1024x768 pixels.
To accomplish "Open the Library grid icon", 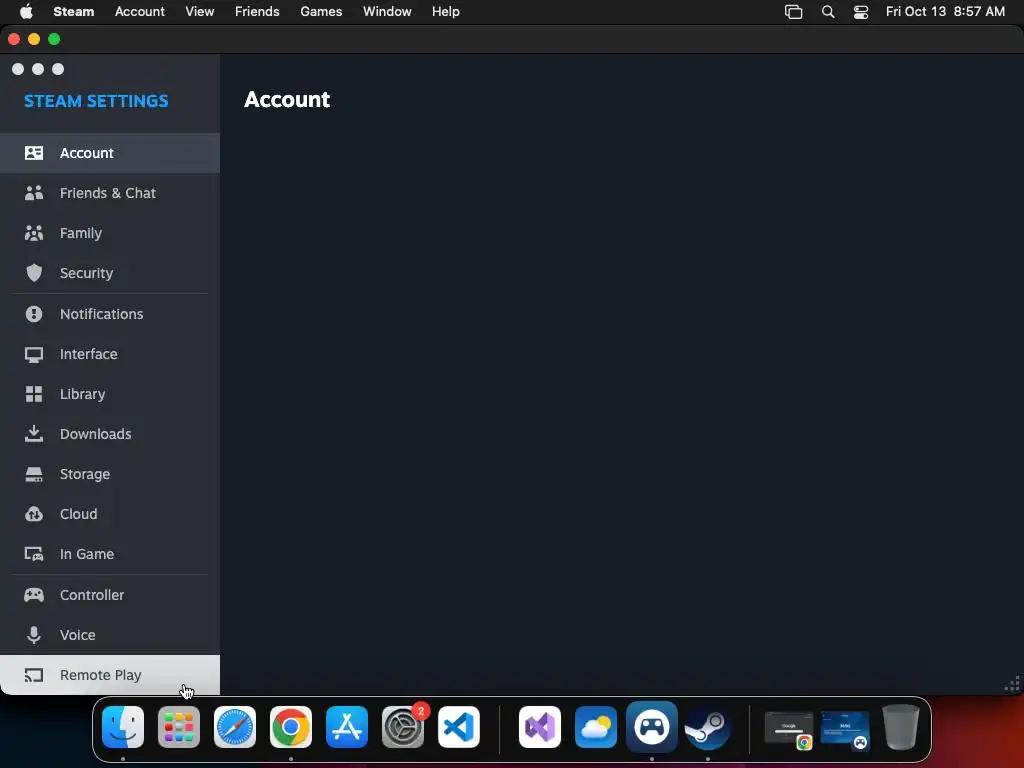I will coord(34,394).
